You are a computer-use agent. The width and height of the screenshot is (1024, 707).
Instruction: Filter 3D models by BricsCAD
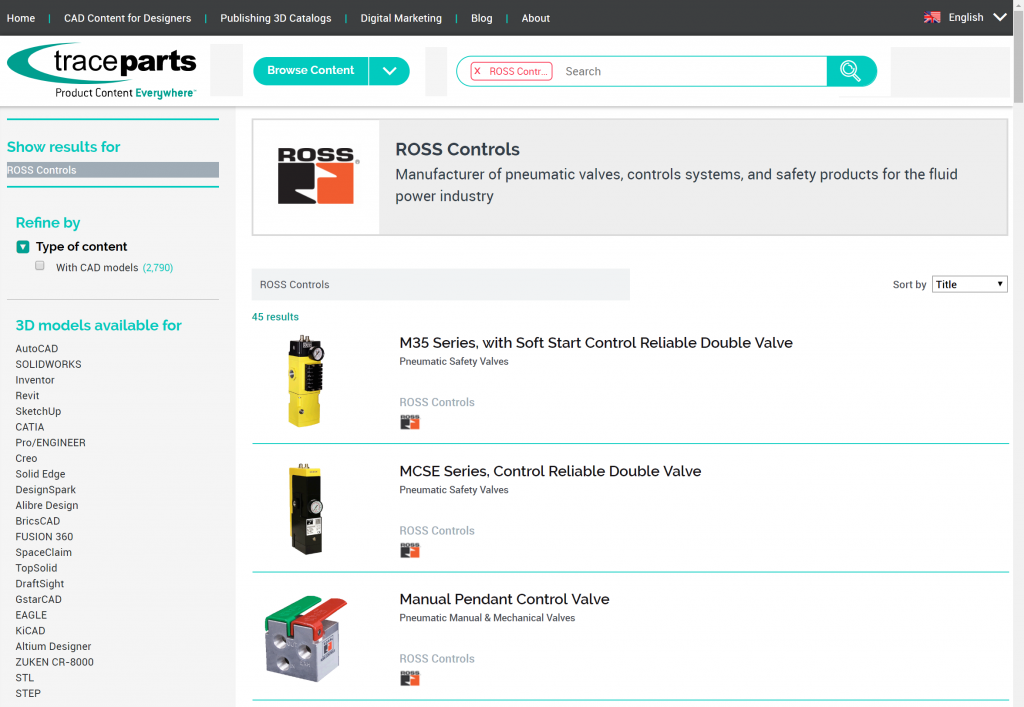tap(38, 521)
